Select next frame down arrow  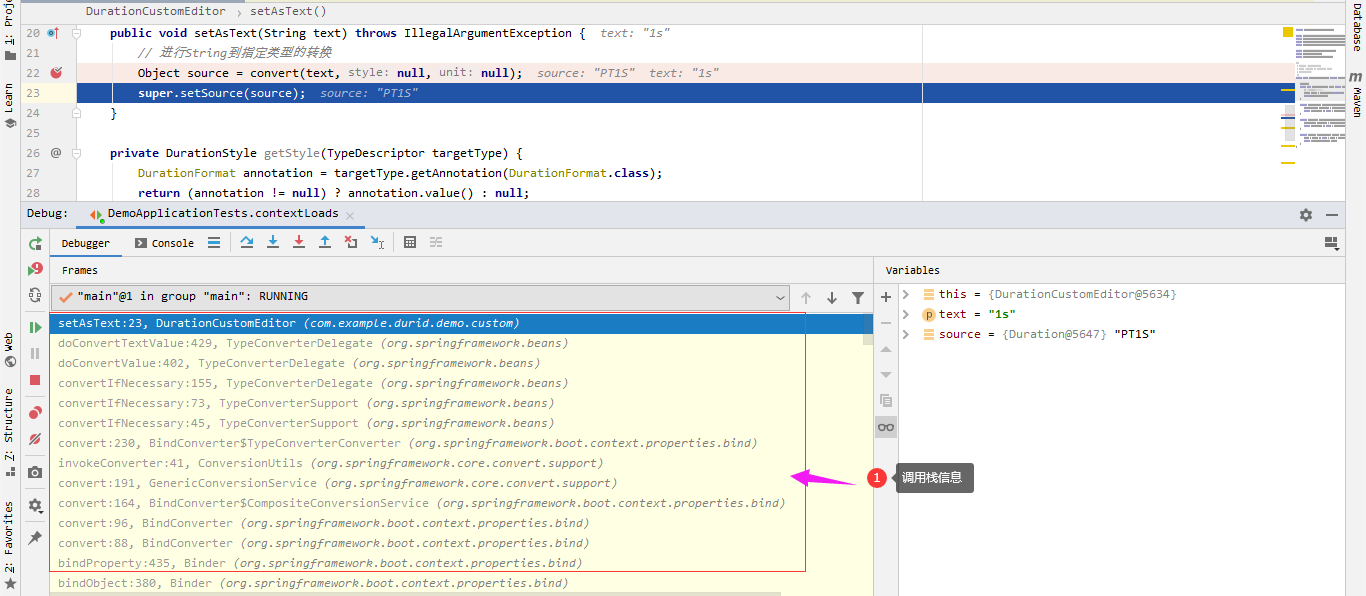(832, 298)
